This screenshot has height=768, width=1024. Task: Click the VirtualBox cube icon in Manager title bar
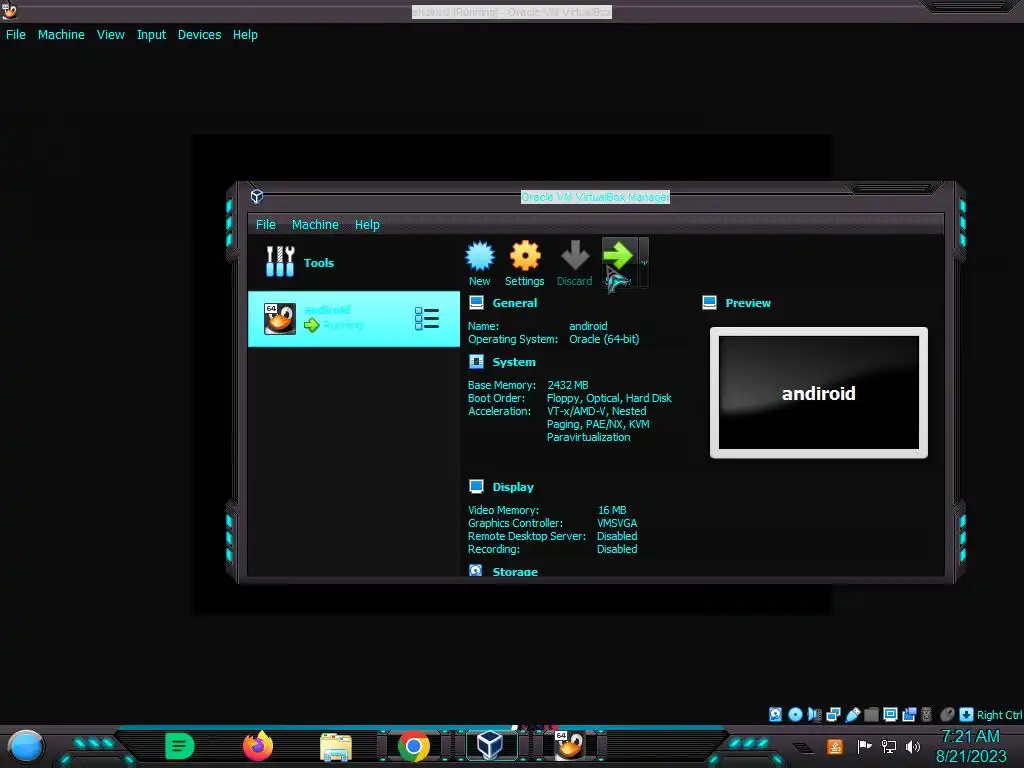click(x=257, y=196)
